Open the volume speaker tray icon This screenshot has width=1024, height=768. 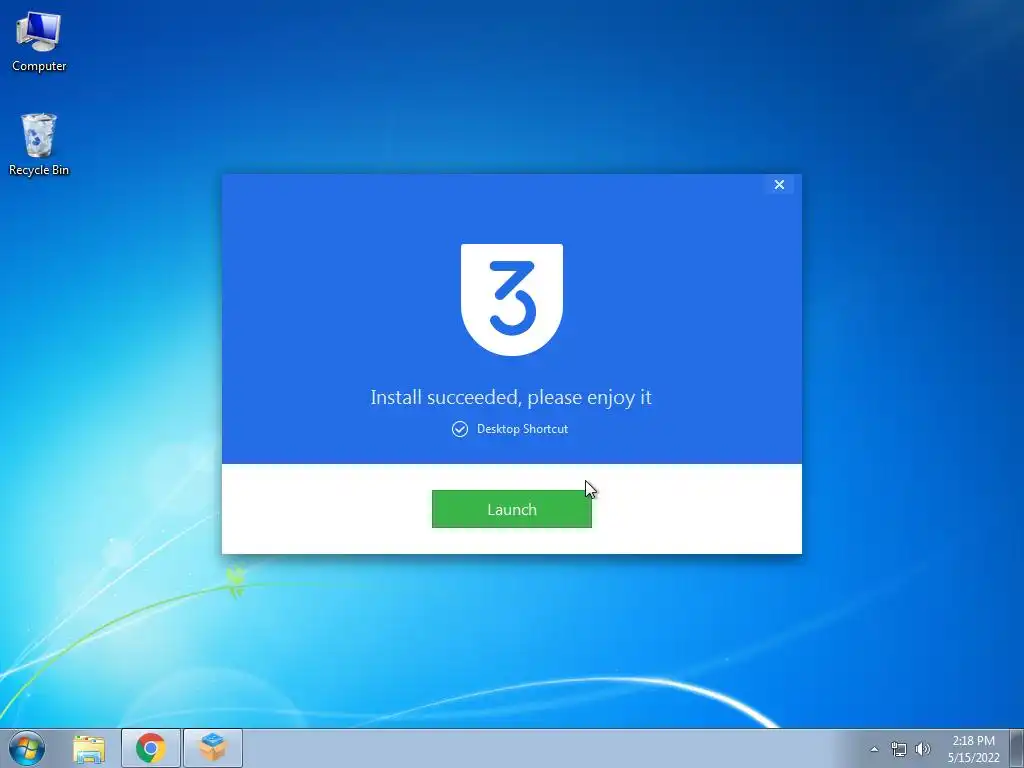[922, 749]
